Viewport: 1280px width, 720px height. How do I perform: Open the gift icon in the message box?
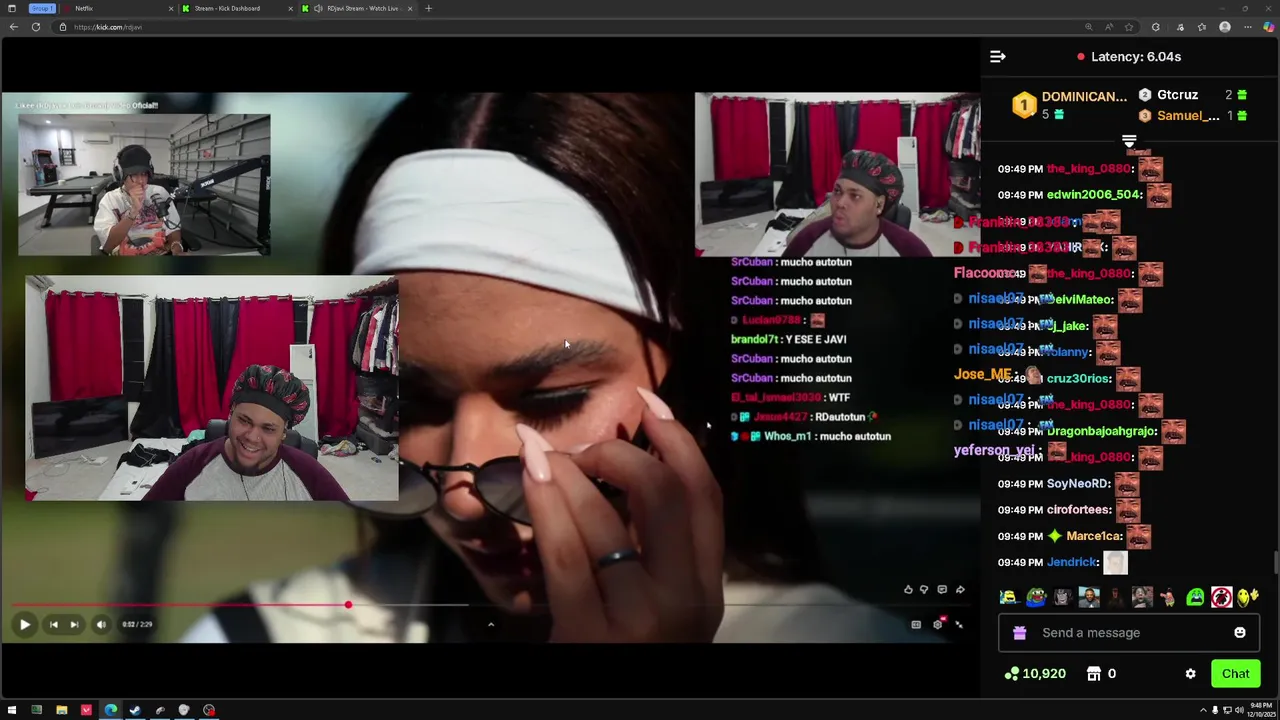(x=1019, y=633)
